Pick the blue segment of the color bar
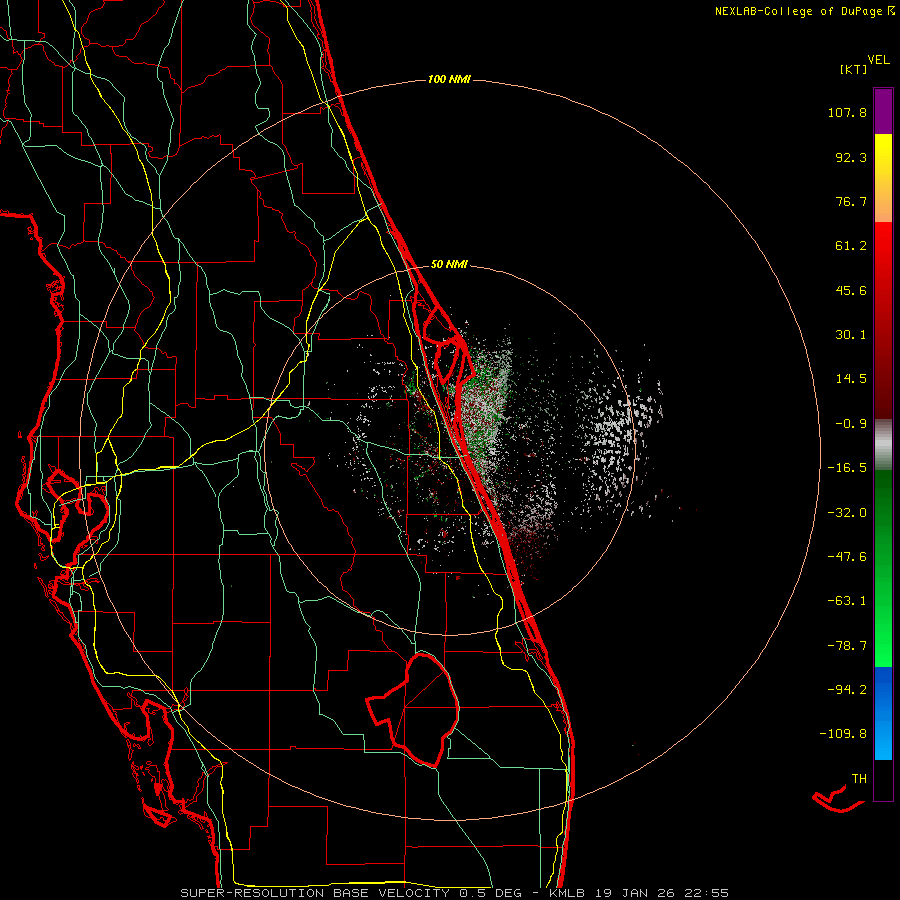Screen dimensions: 900x900 883,713
